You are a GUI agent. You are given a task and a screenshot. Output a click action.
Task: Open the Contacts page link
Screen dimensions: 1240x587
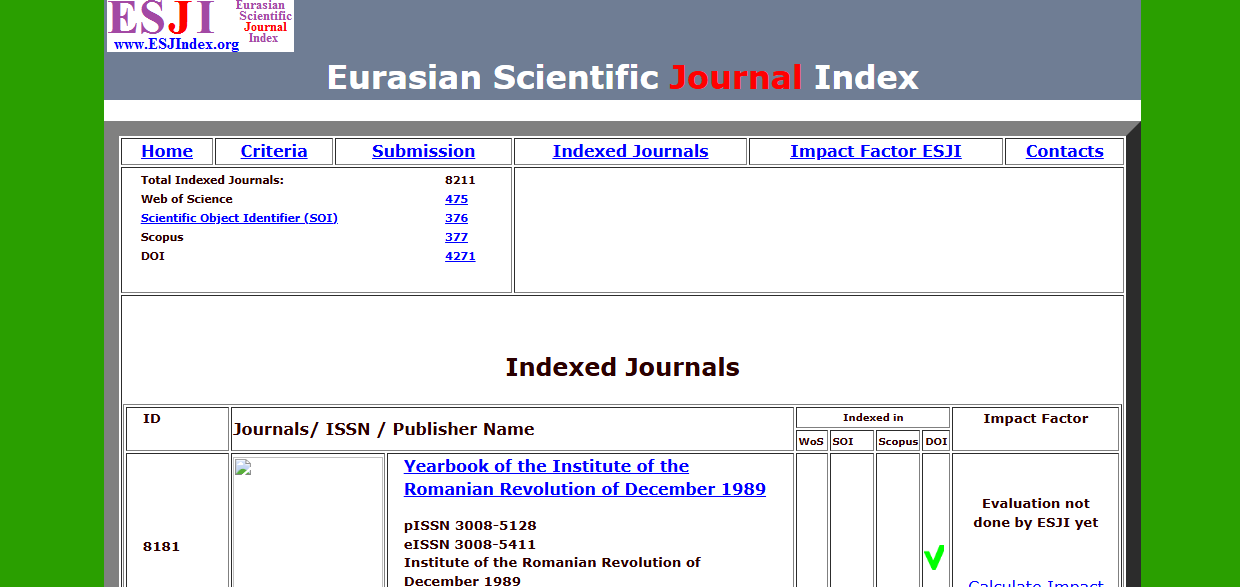[x=1065, y=151]
